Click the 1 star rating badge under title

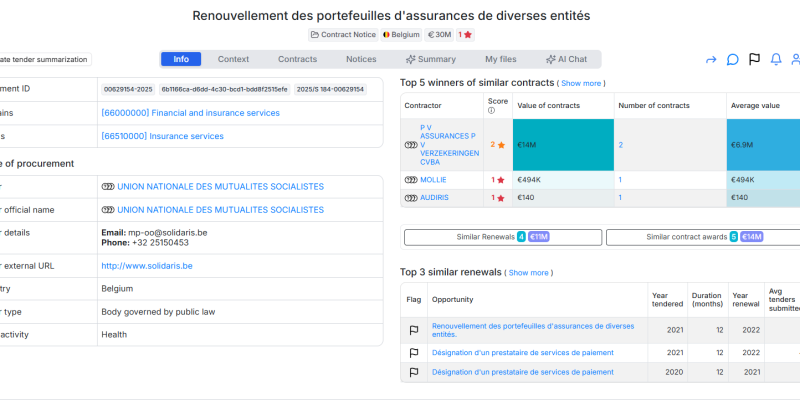465,35
